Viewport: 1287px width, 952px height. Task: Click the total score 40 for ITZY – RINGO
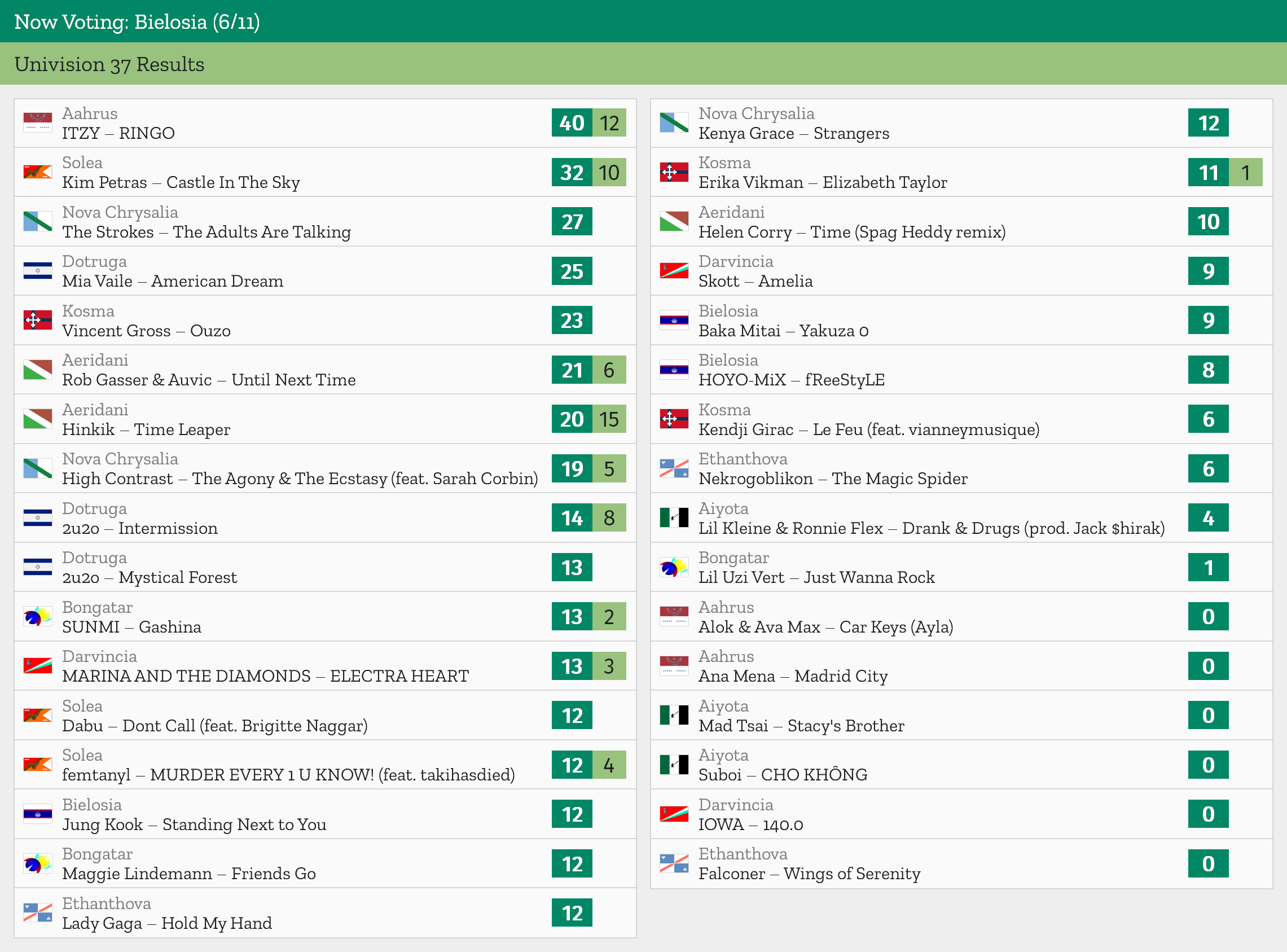point(572,123)
